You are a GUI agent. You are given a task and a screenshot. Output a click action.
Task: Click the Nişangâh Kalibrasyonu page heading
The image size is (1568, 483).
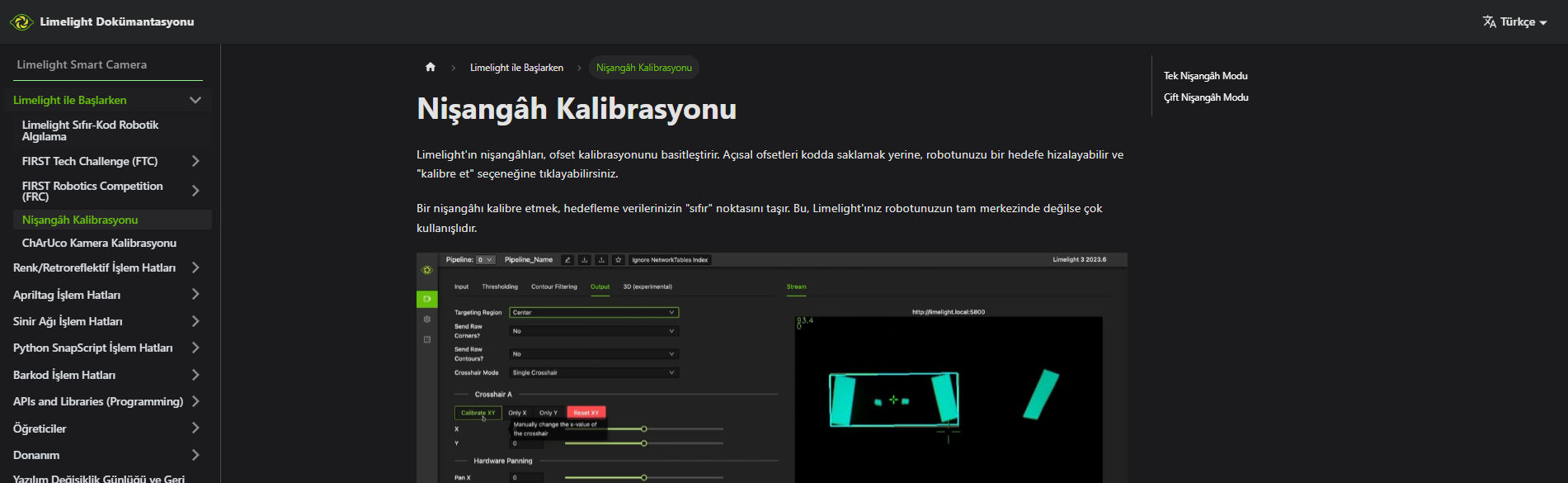[577, 109]
